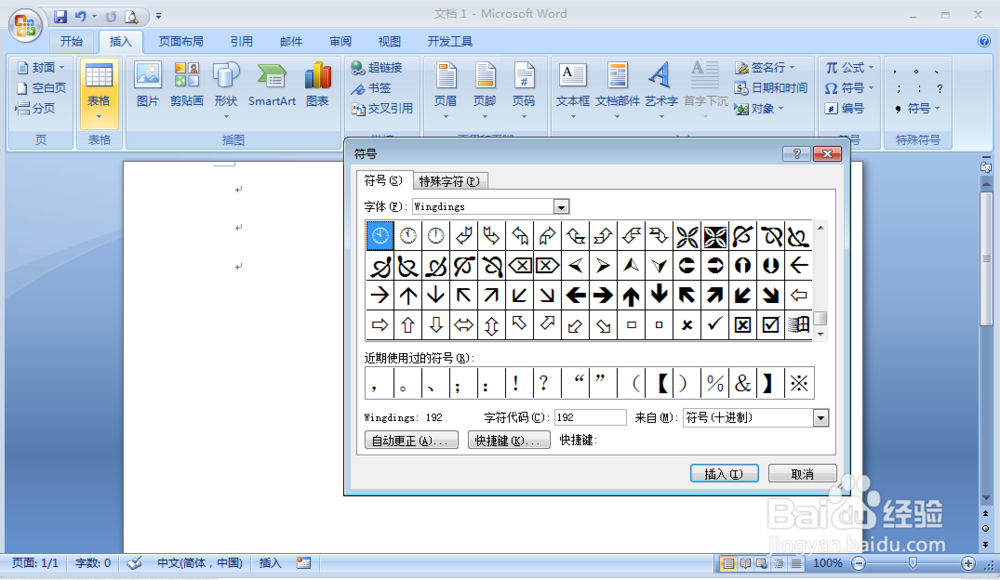Open the 页面布局 ribbon tab

click(x=180, y=41)
